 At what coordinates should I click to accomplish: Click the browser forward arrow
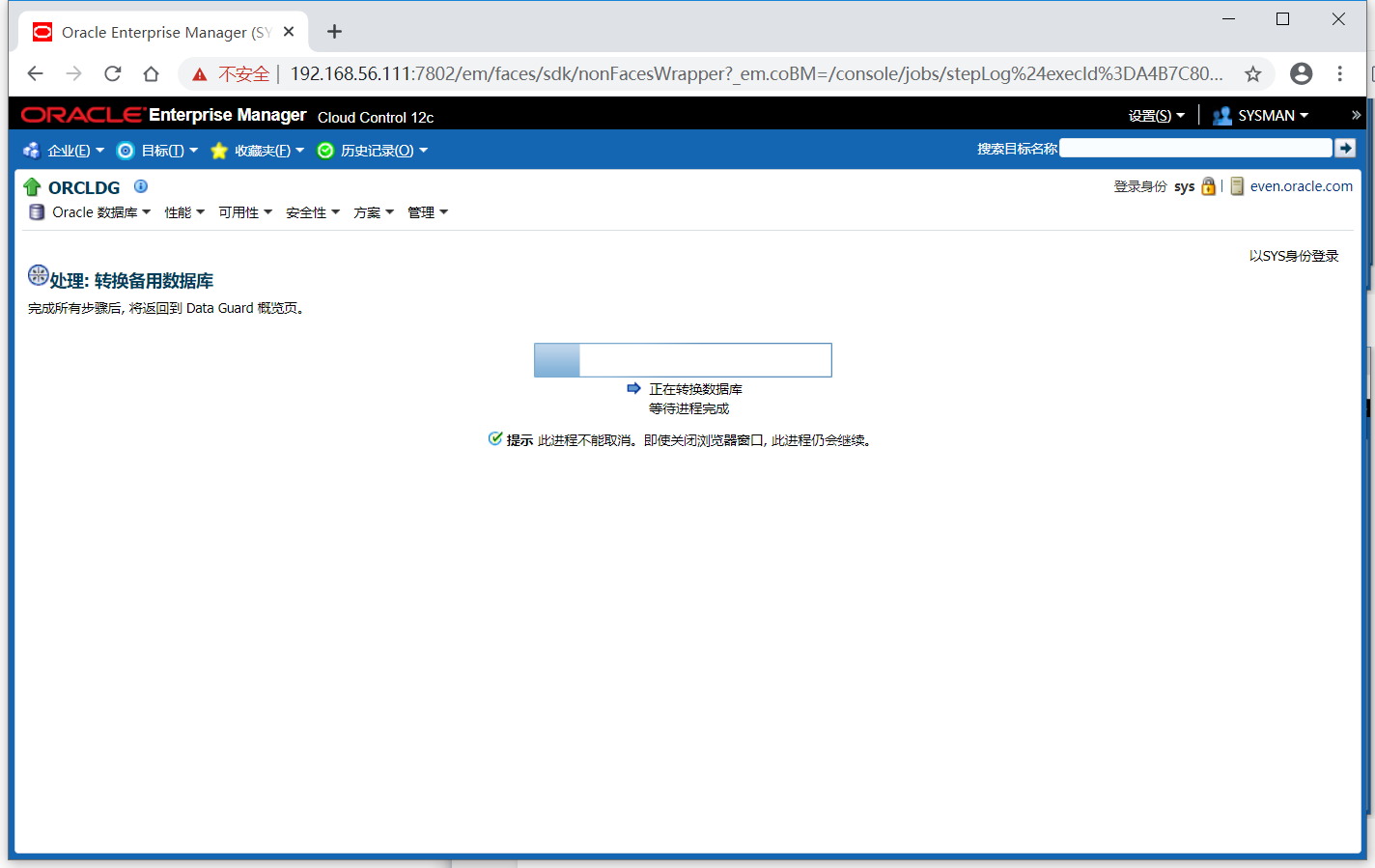[74, 73]
